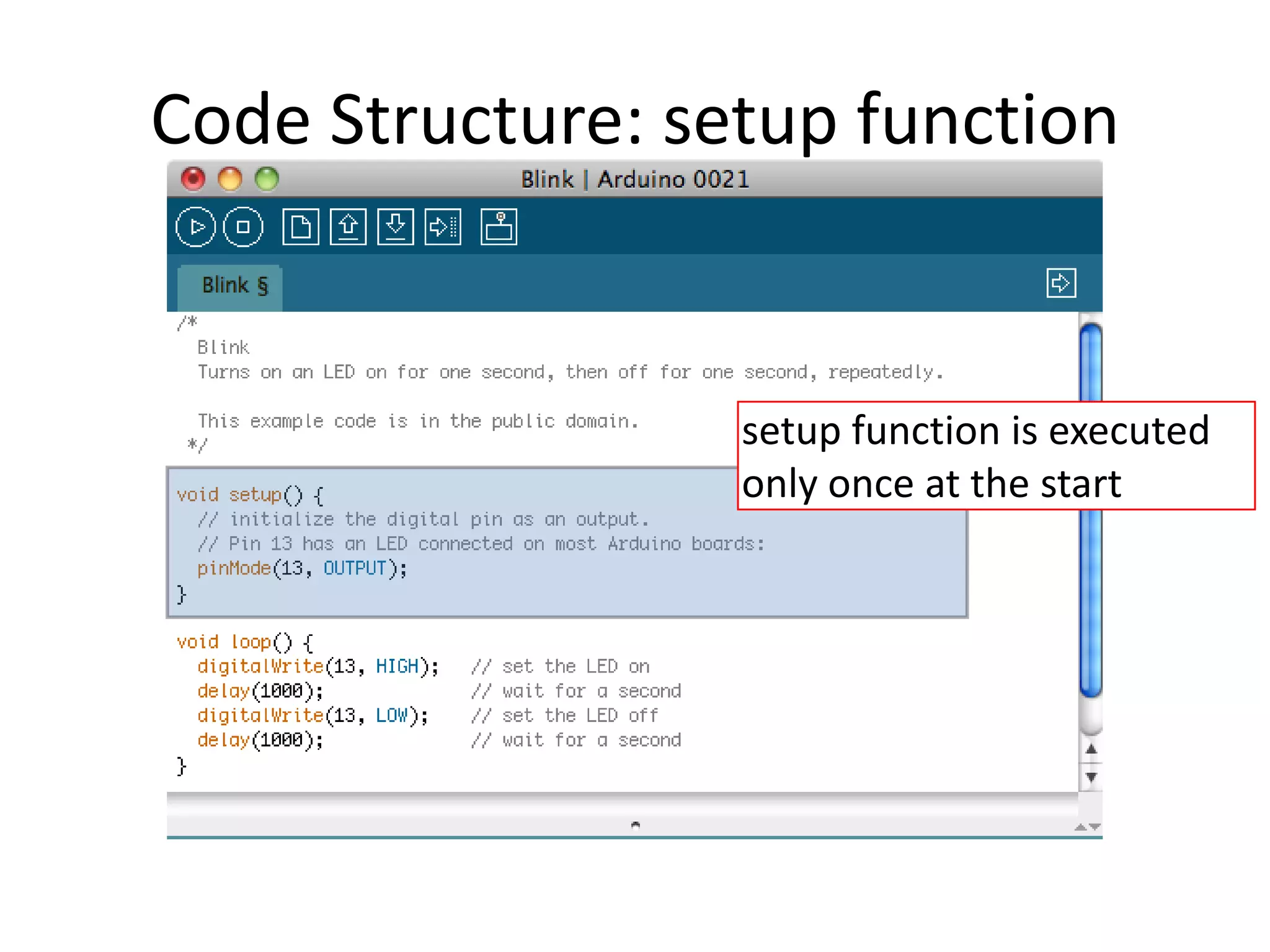Click the green zoom window button
Screen dimensions: 1270x952
[267, 179]
